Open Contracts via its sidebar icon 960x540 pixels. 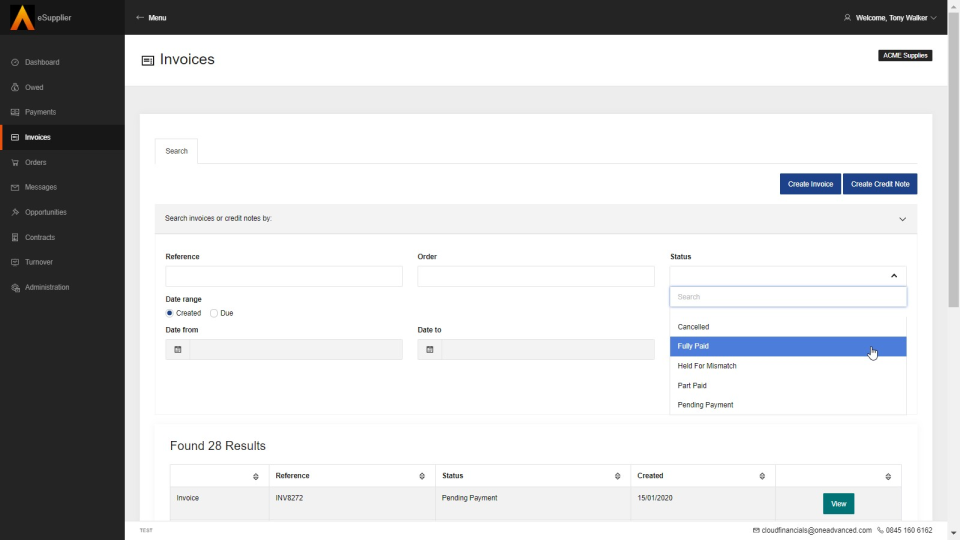[x=15, y=237]
